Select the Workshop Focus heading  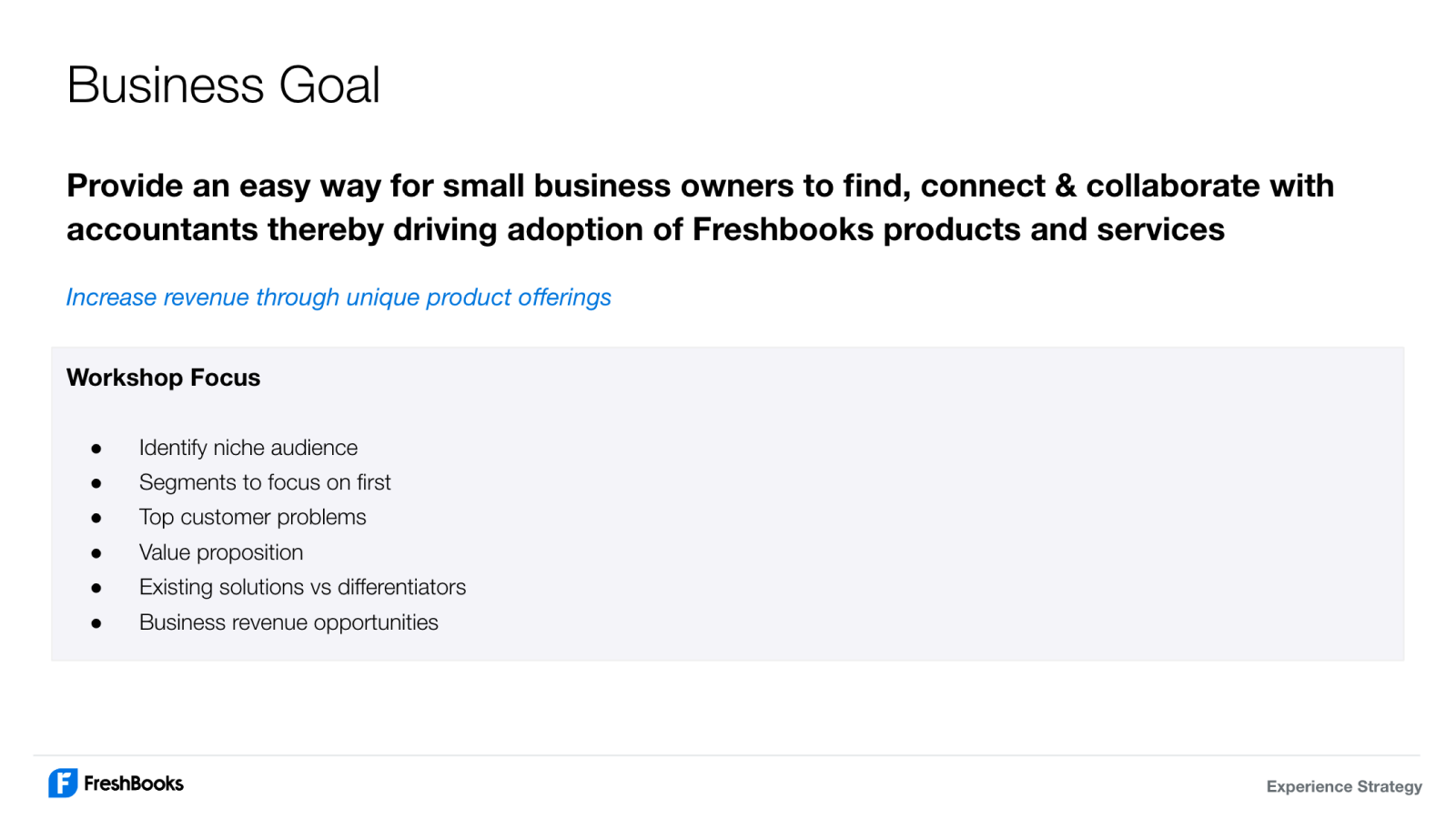(x=164, y=378)
